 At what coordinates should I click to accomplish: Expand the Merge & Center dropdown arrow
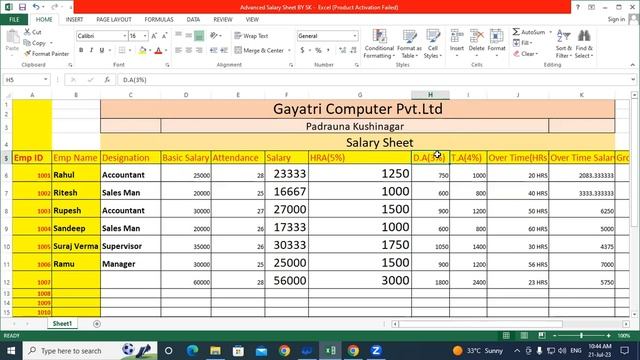[289, 50]
